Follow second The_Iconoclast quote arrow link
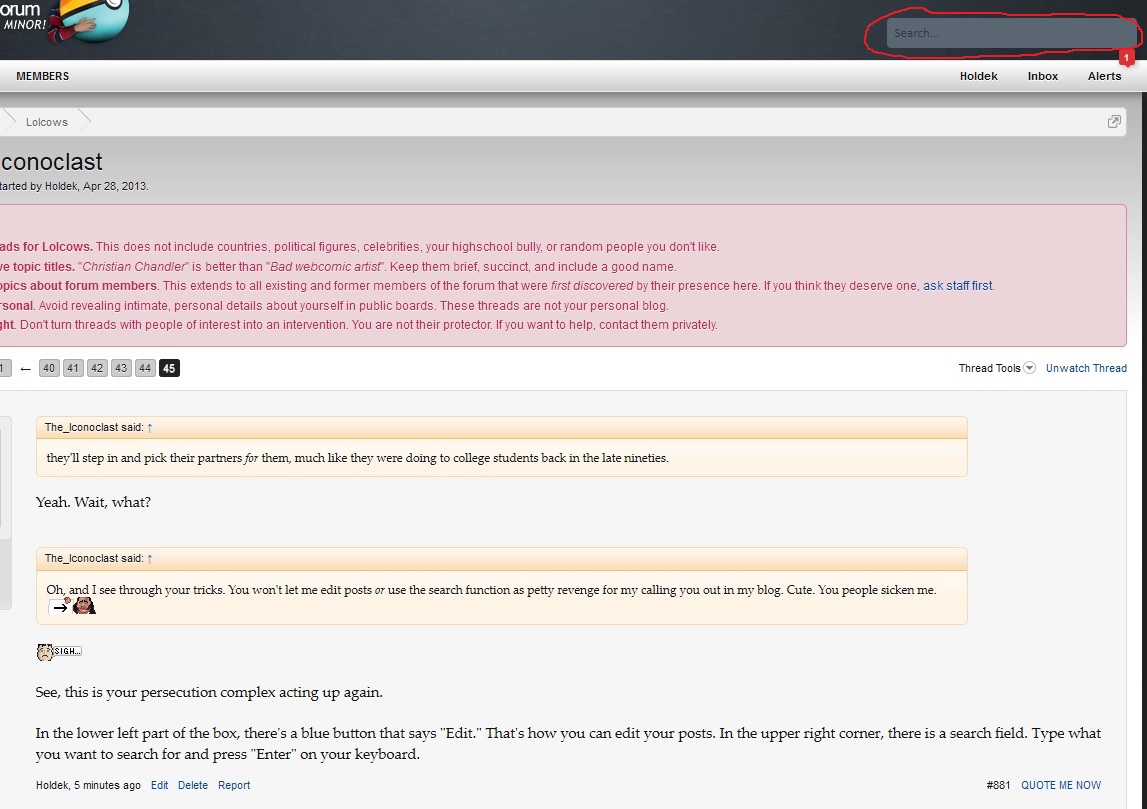 [149, 558]
